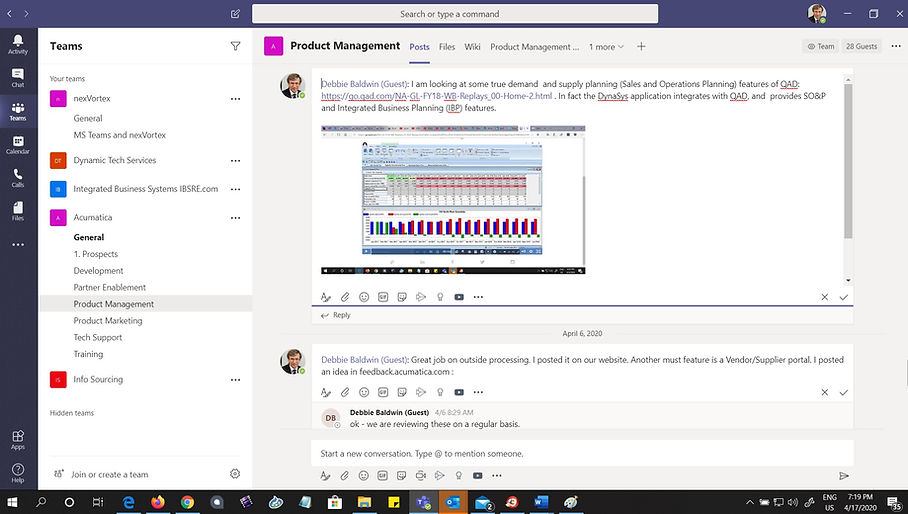This screenshot has width=908, height=514.
Task: Click Join or create a team
Action: coord(109,474)
